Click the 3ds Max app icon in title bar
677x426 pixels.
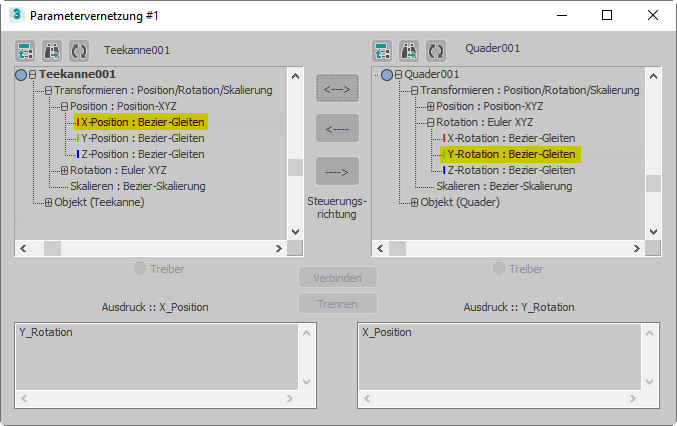click(16, 15)
